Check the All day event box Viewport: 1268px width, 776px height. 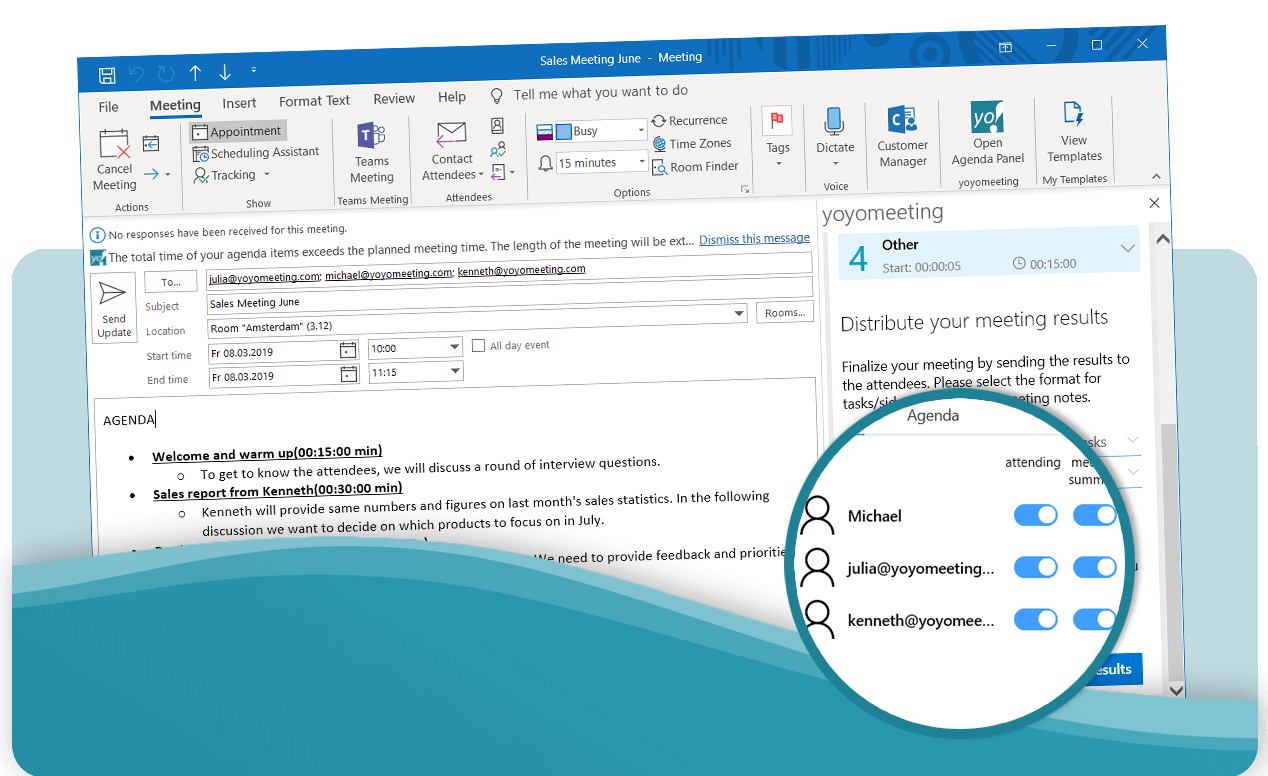click(x=479, y=346)
